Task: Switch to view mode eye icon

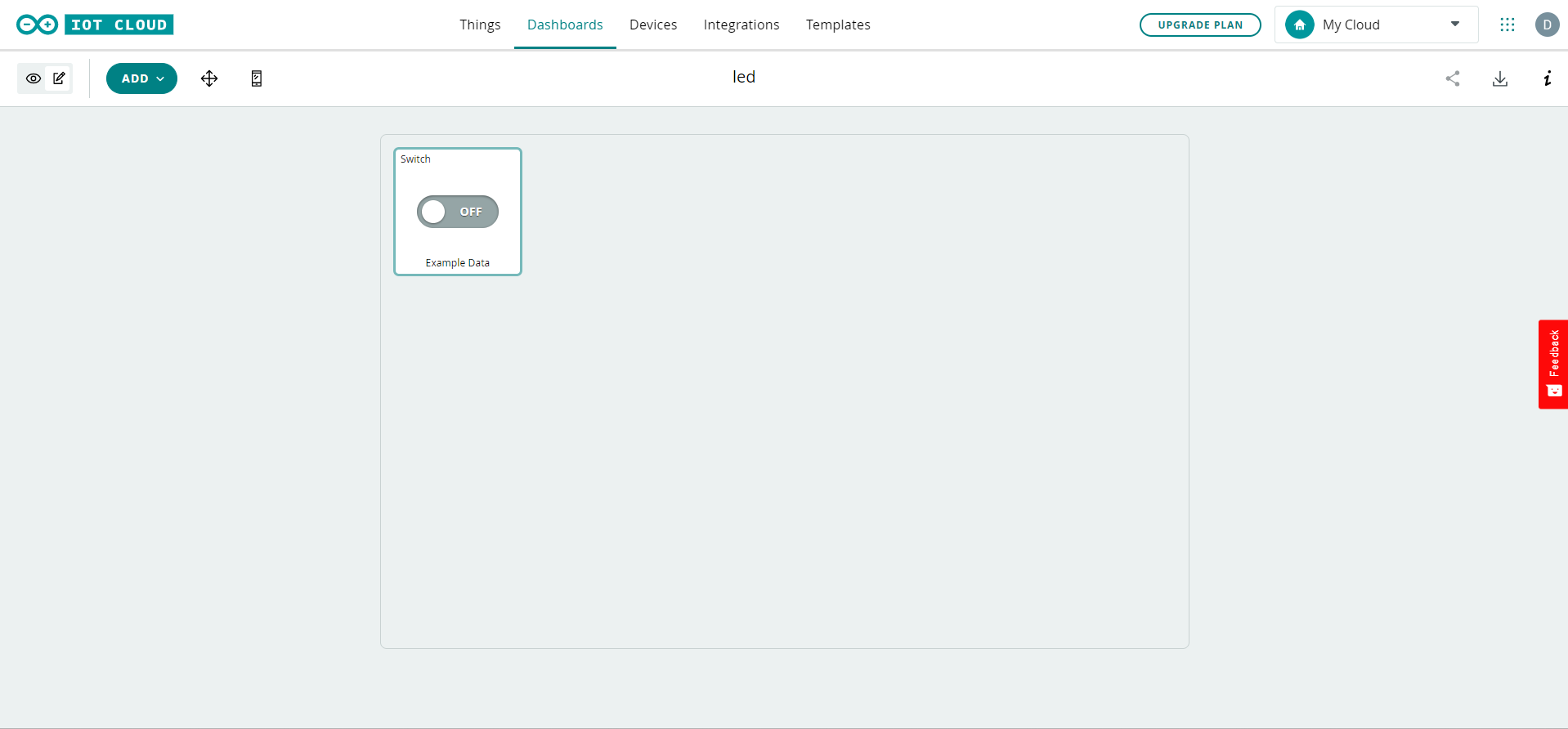Action: pyautogui.click(x=34, y=78)
